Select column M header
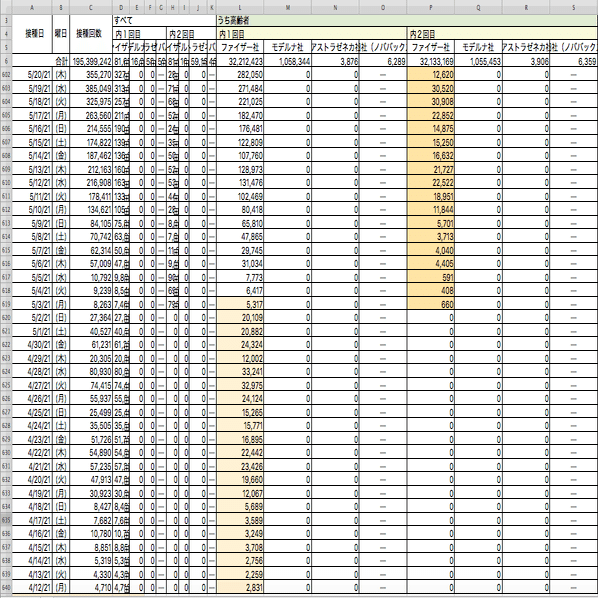Image resolution: width=598 pixels, height=598 pixels. point(288,7)
